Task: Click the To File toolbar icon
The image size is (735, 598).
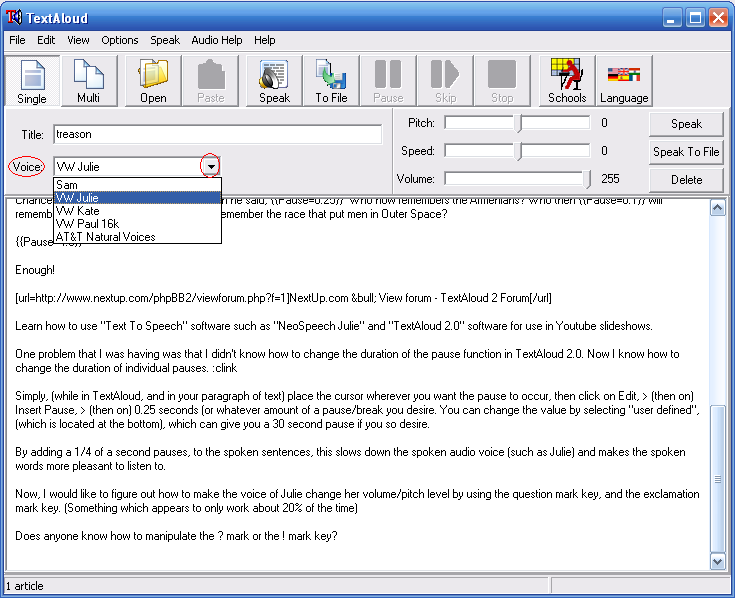Action: point(331,81)
